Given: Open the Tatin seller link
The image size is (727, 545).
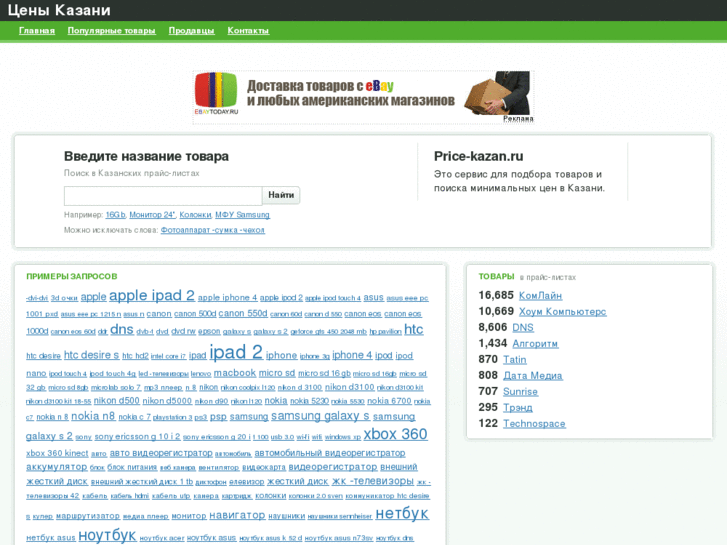Looking at the screenshot, I should [x=515, y=359].
